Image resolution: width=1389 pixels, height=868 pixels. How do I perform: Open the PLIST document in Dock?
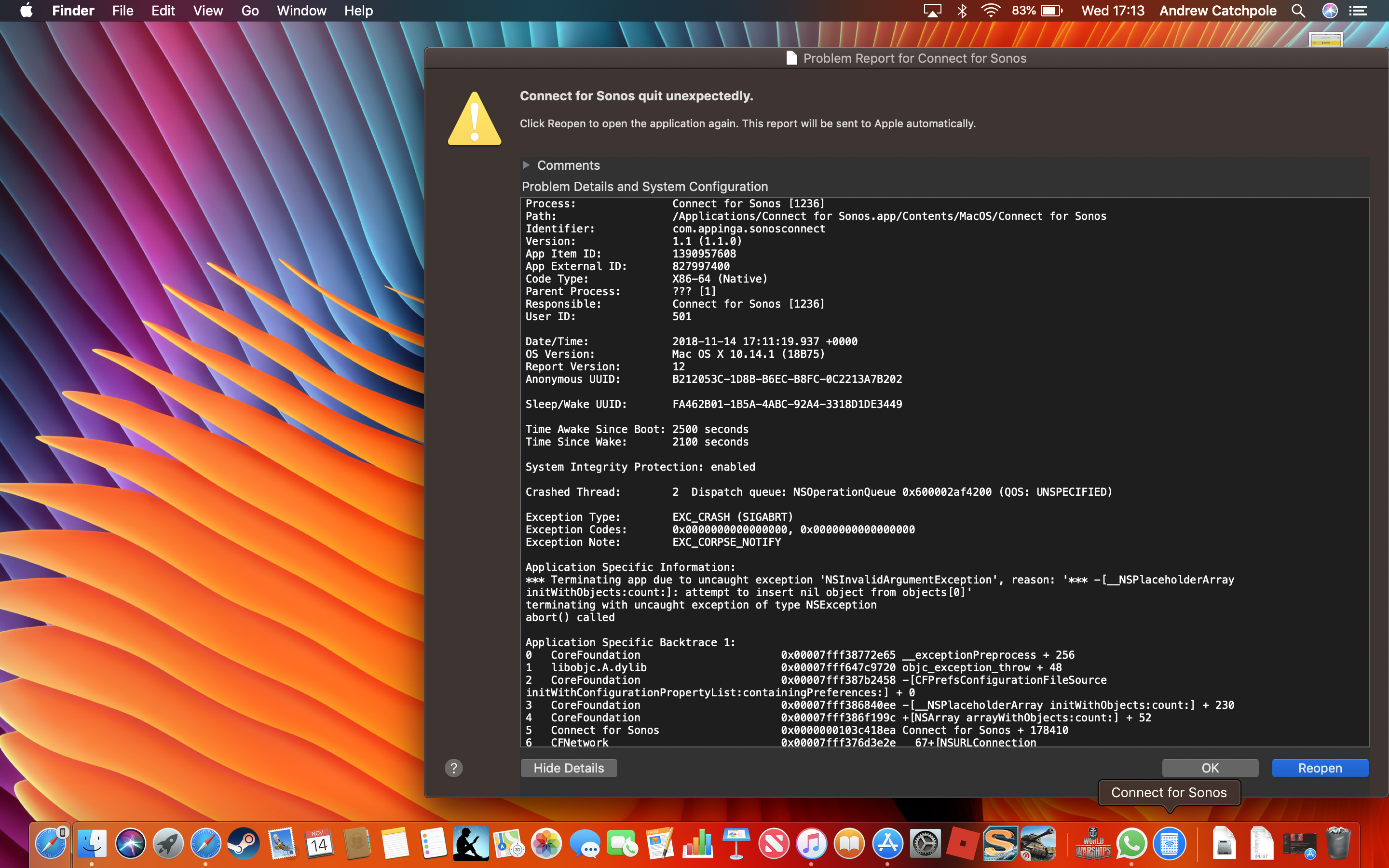[1262, 844]
